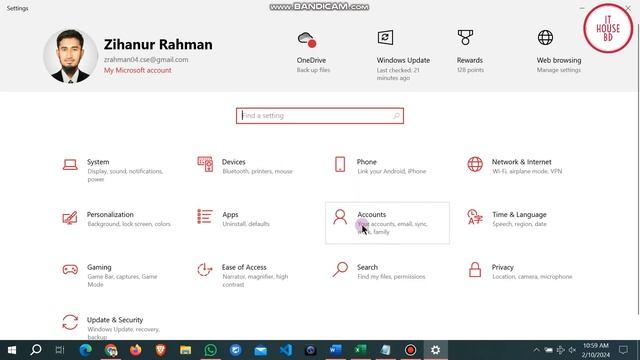Open the Windows Start menu
This screenshot has height=360, width=640.
tap(12, 350)
